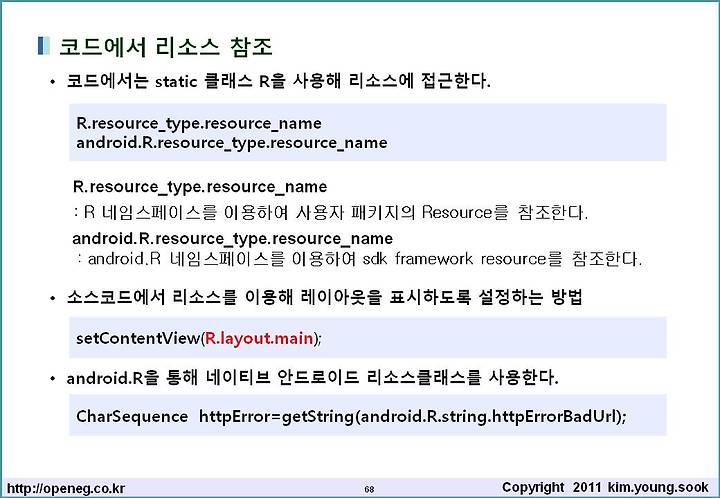Viewport: 720px width, 498px height.
Task: Click 'CharSequence' in the last code box
Action: 132,416
